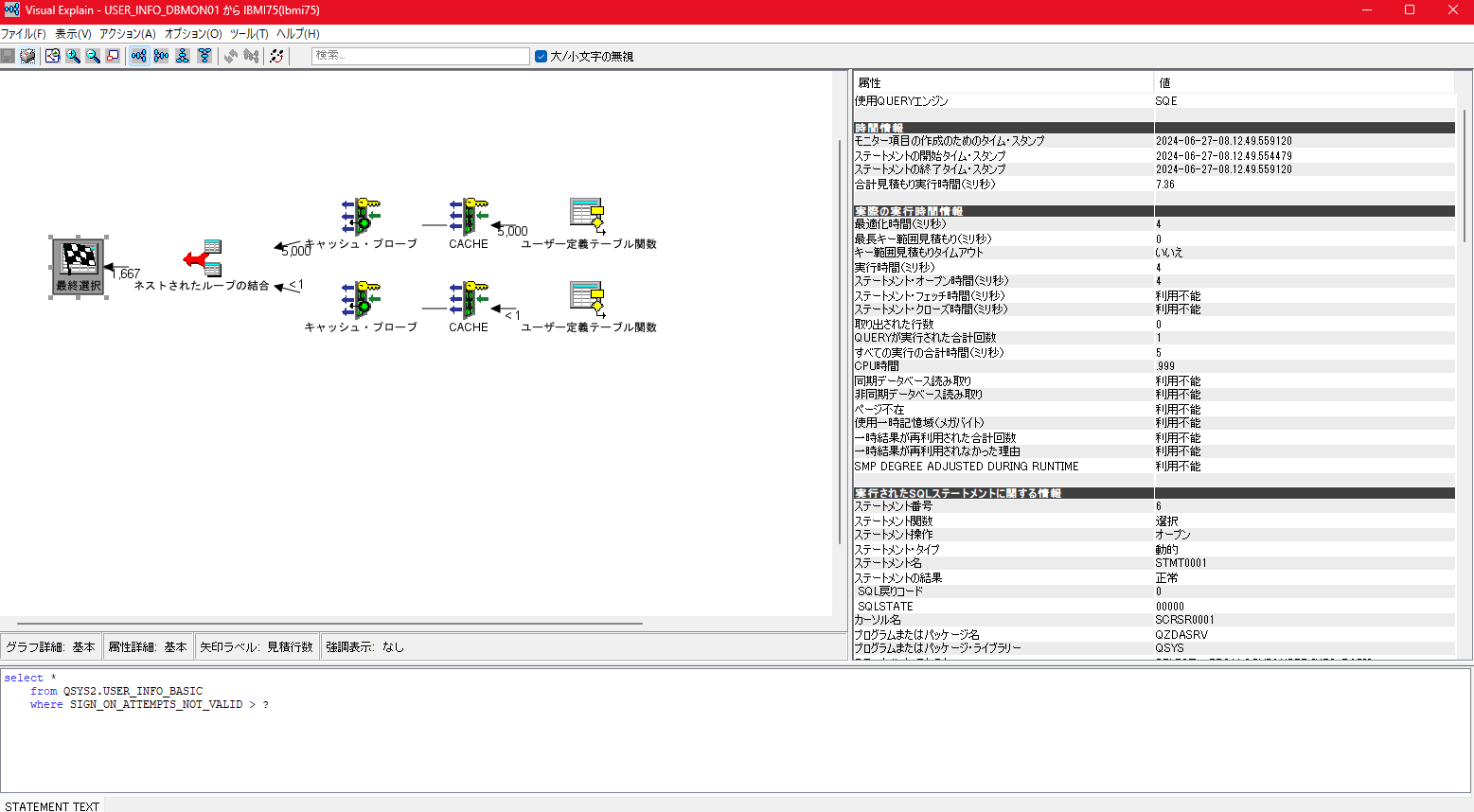
Task: Select the STMT0001 statement name value
Action: [x=1181, y=563]
